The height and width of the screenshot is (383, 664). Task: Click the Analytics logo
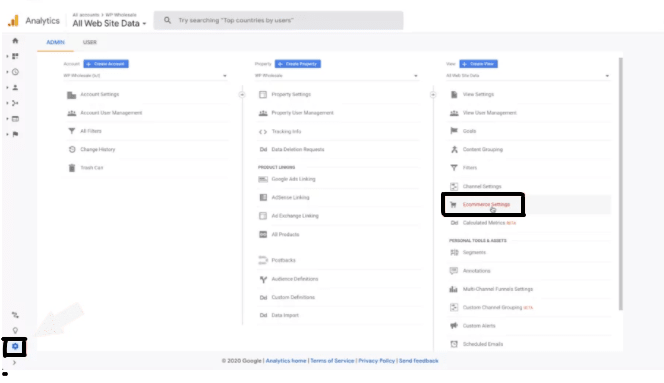click(14, 20)
